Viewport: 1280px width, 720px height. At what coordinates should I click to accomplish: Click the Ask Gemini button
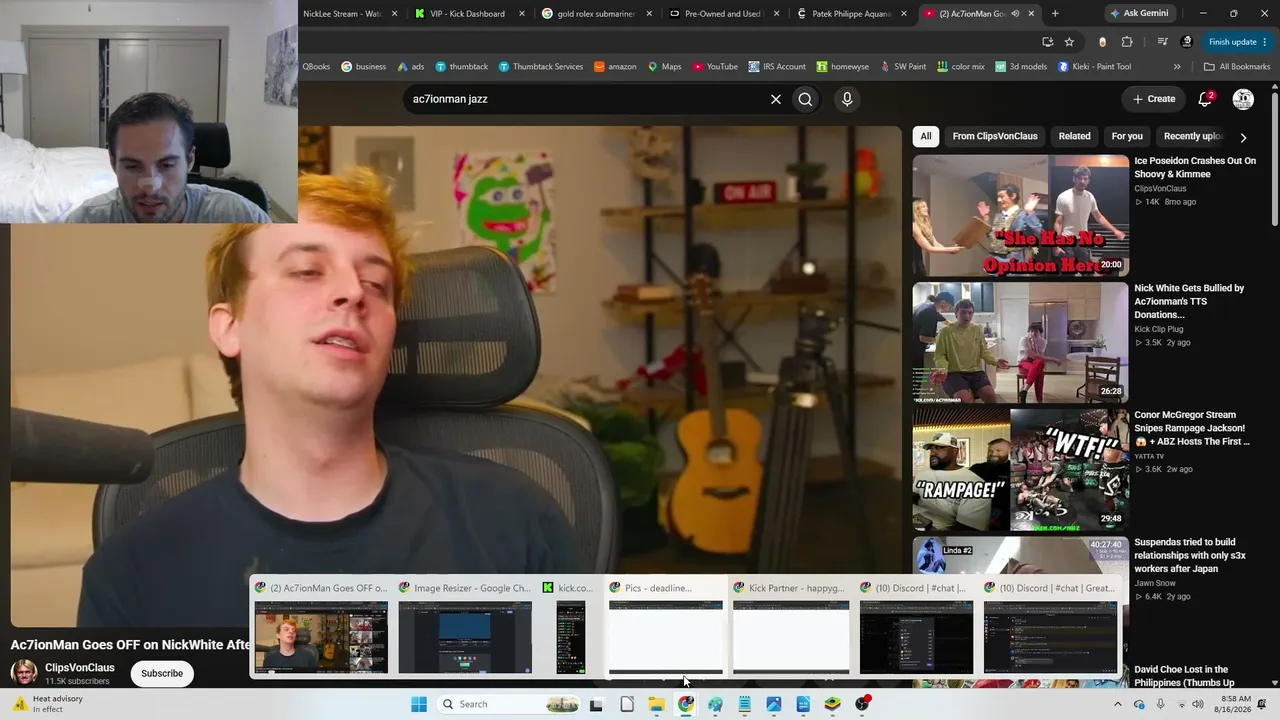pyautogui.click(x=1138, y=14)
